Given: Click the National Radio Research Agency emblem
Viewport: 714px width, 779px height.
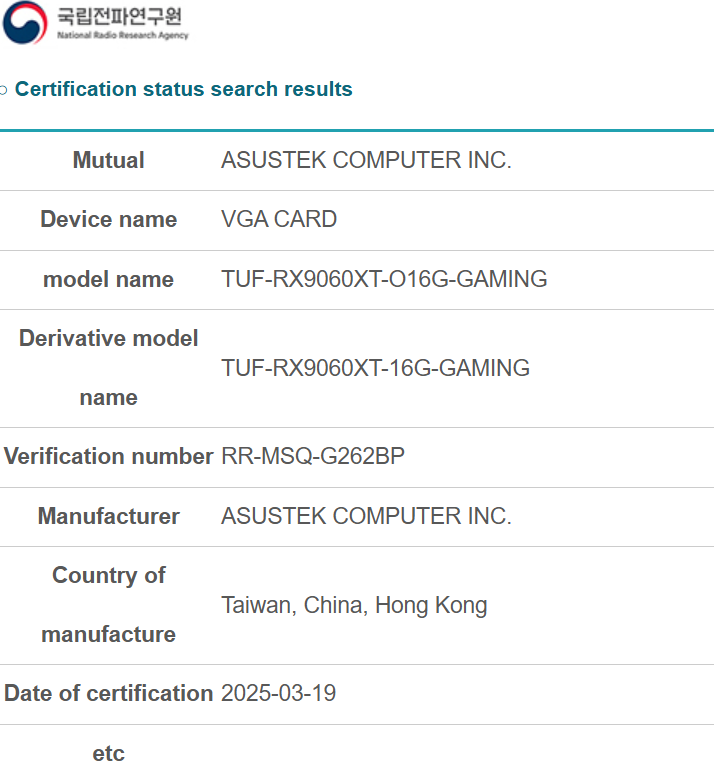Looking at the screenshot, I should point(25,22).
